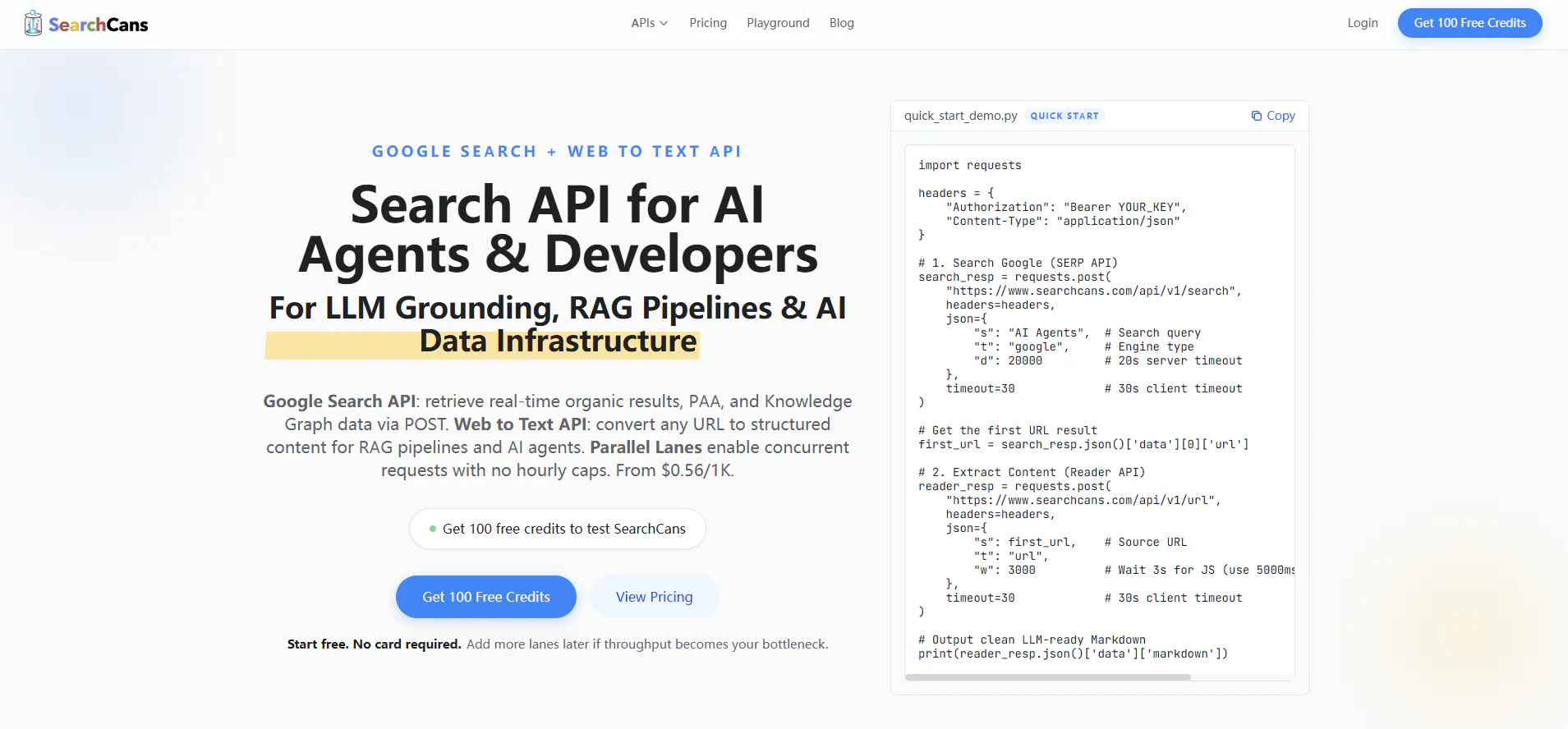Expand the APIs dropdown menu
The height and width of the screenshot is (729, 1568).
click(x=649, y=23)
